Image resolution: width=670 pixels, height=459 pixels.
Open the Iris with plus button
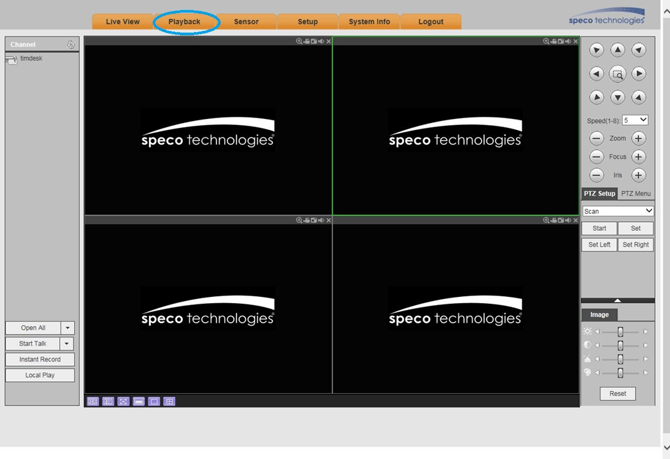tap(638, 175)
